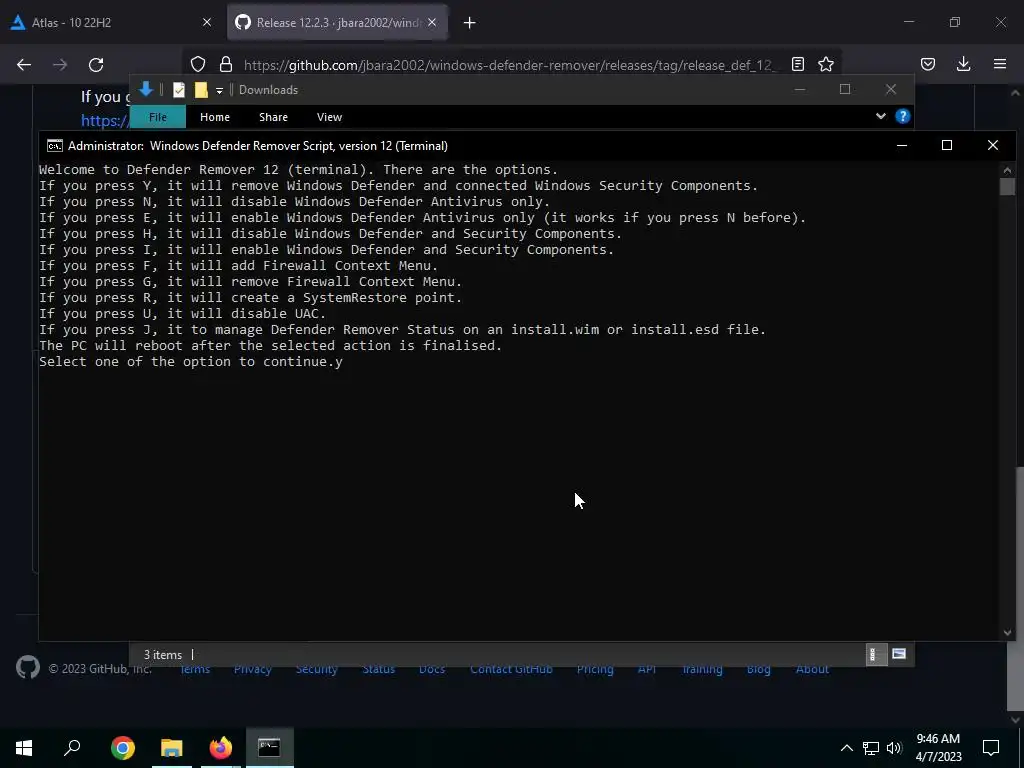The image size is (1024, 768).
Task: Open Blog link in GitHub footer
Action: [758, 669]
